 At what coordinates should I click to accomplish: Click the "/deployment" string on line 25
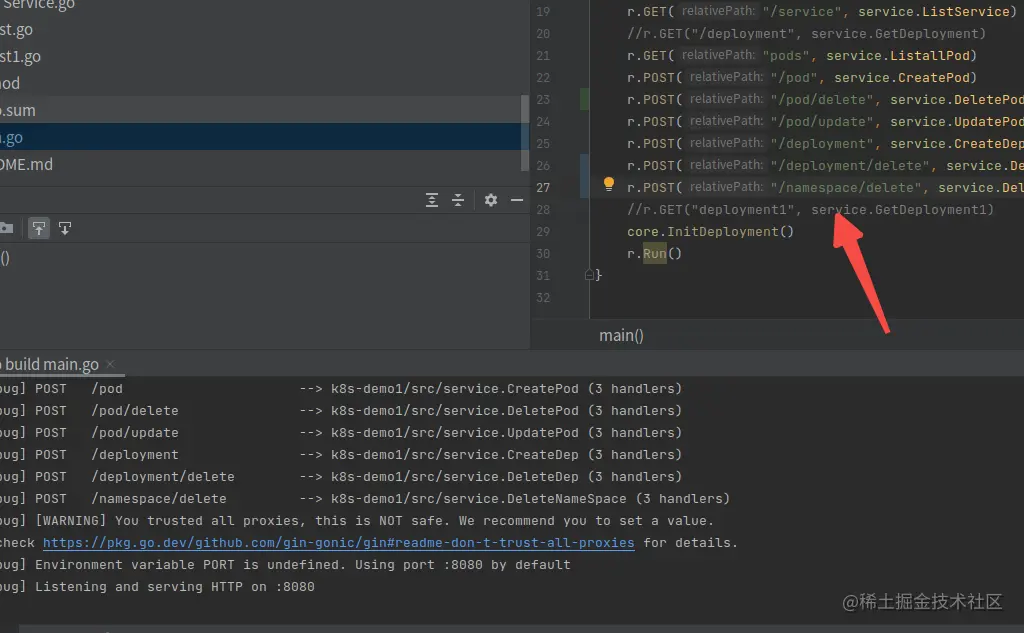click(x=822, y=144)
